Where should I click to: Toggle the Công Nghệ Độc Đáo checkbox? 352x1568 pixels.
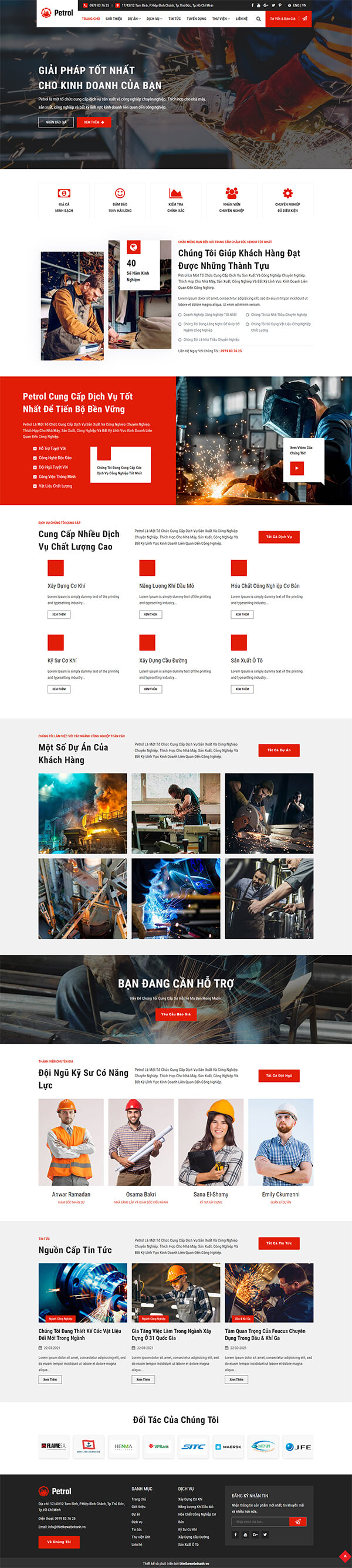coord(35,458)
